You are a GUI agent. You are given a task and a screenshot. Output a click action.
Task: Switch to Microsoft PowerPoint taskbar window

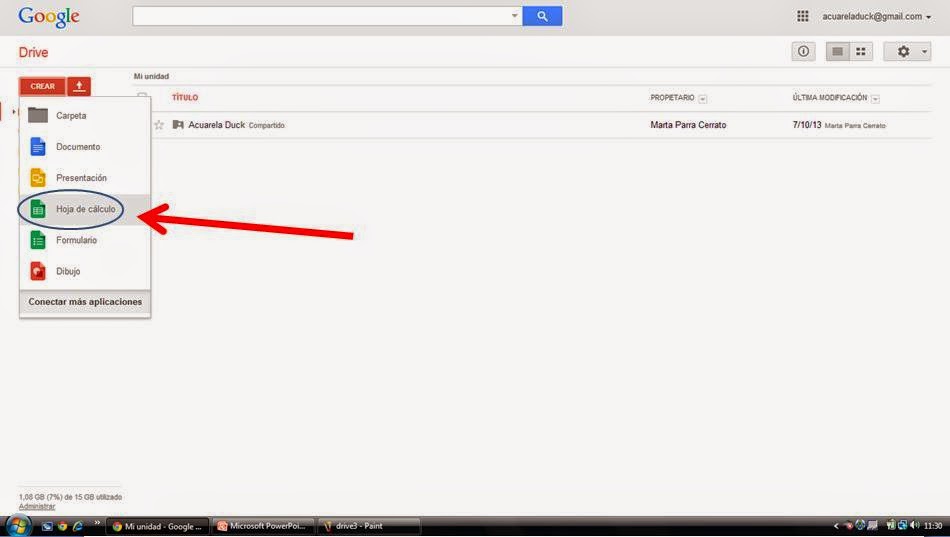pos(262,526)
